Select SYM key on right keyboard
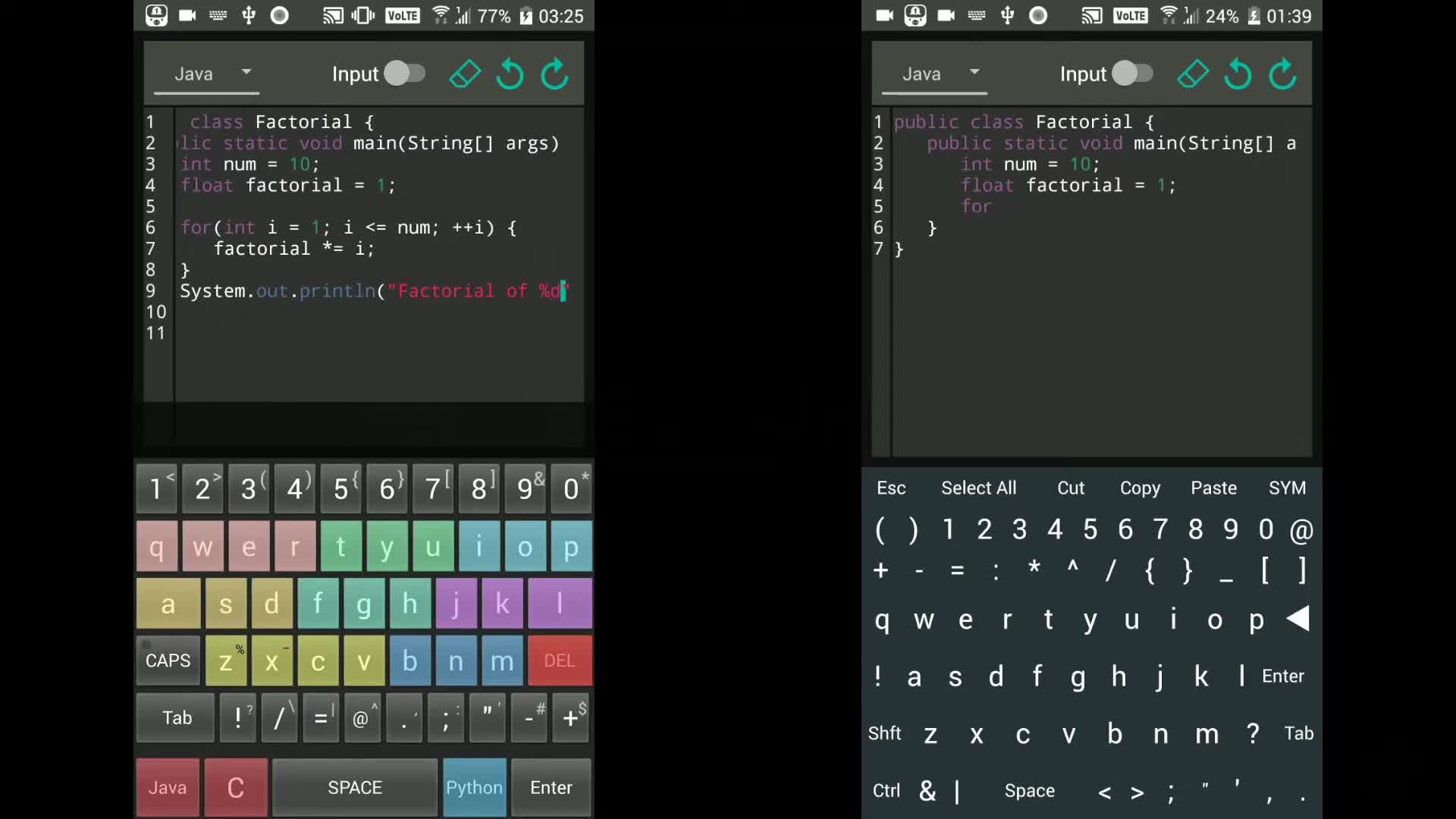Image resolution: width=1456 pixels, height=819 pixels. [x=1288, y=488]
